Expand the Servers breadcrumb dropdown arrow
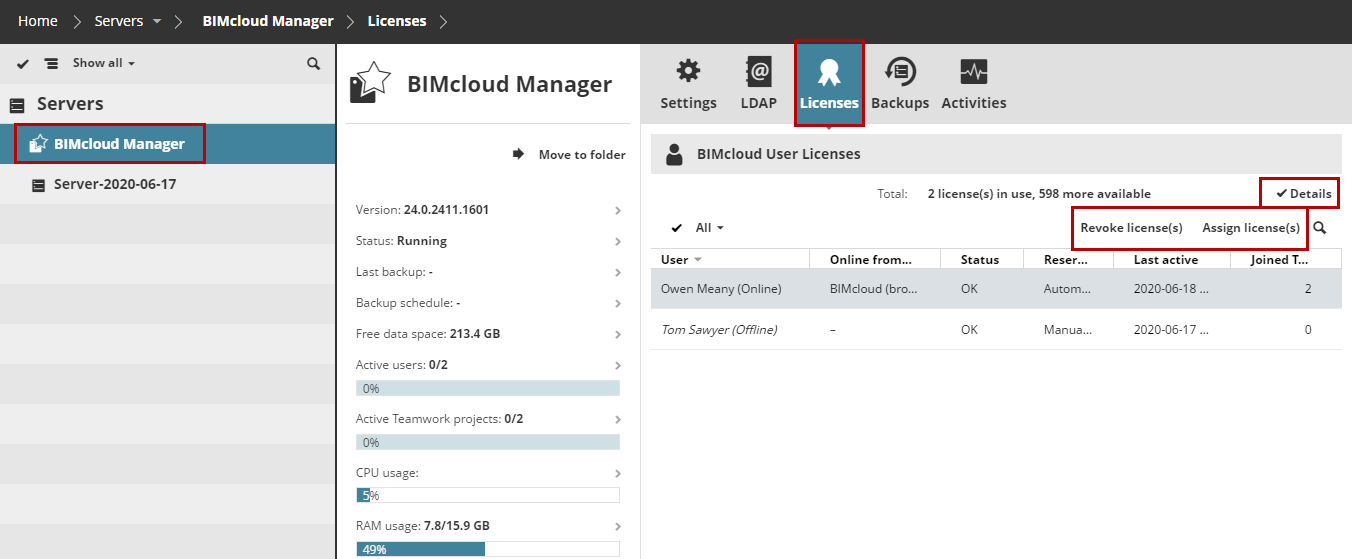 (x=156, y=21)
